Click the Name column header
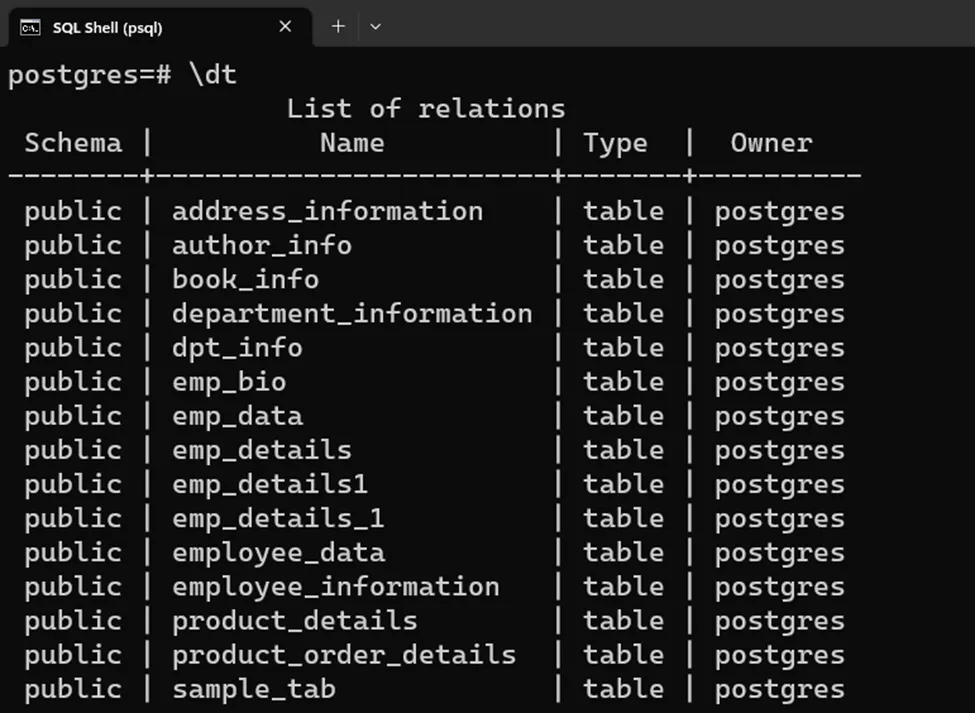 352,143
